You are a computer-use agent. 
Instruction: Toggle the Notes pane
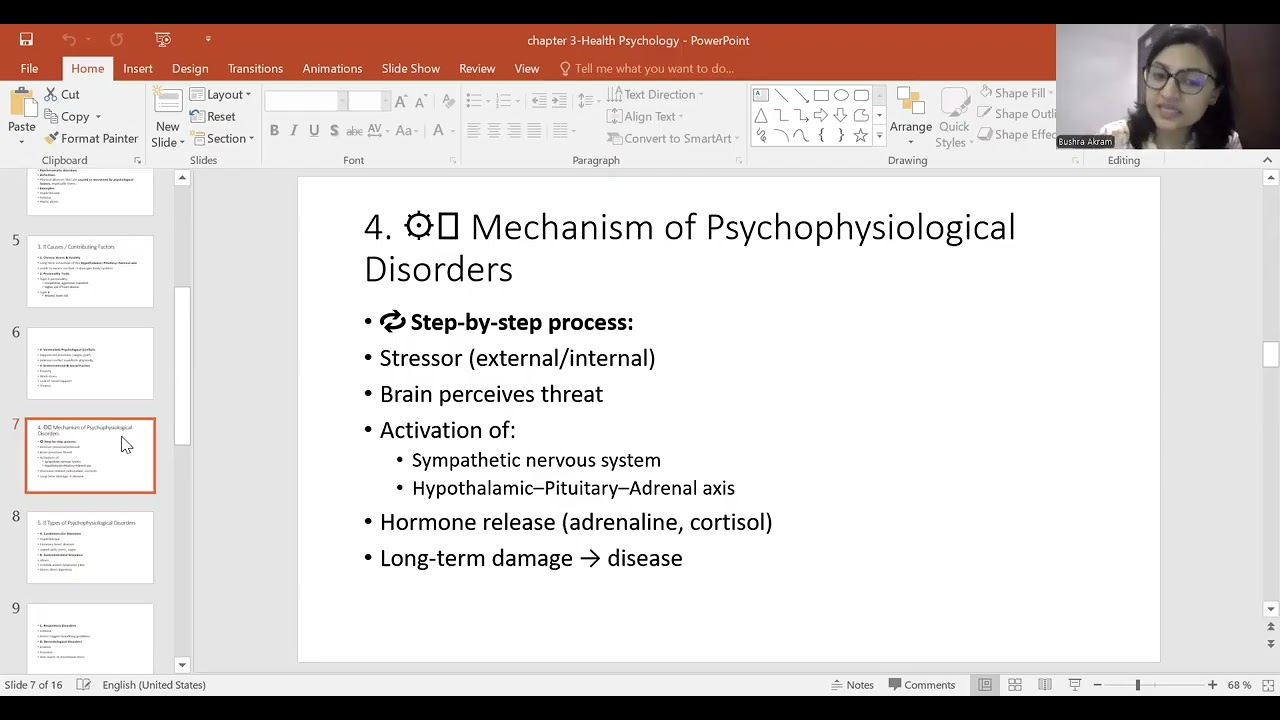click(x=852, y=685)
